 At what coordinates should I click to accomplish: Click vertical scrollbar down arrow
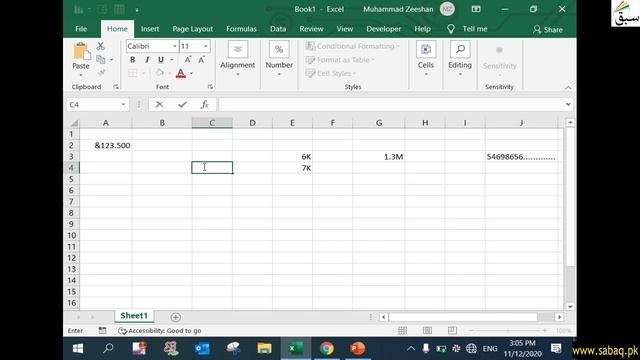tap(570, 307)
